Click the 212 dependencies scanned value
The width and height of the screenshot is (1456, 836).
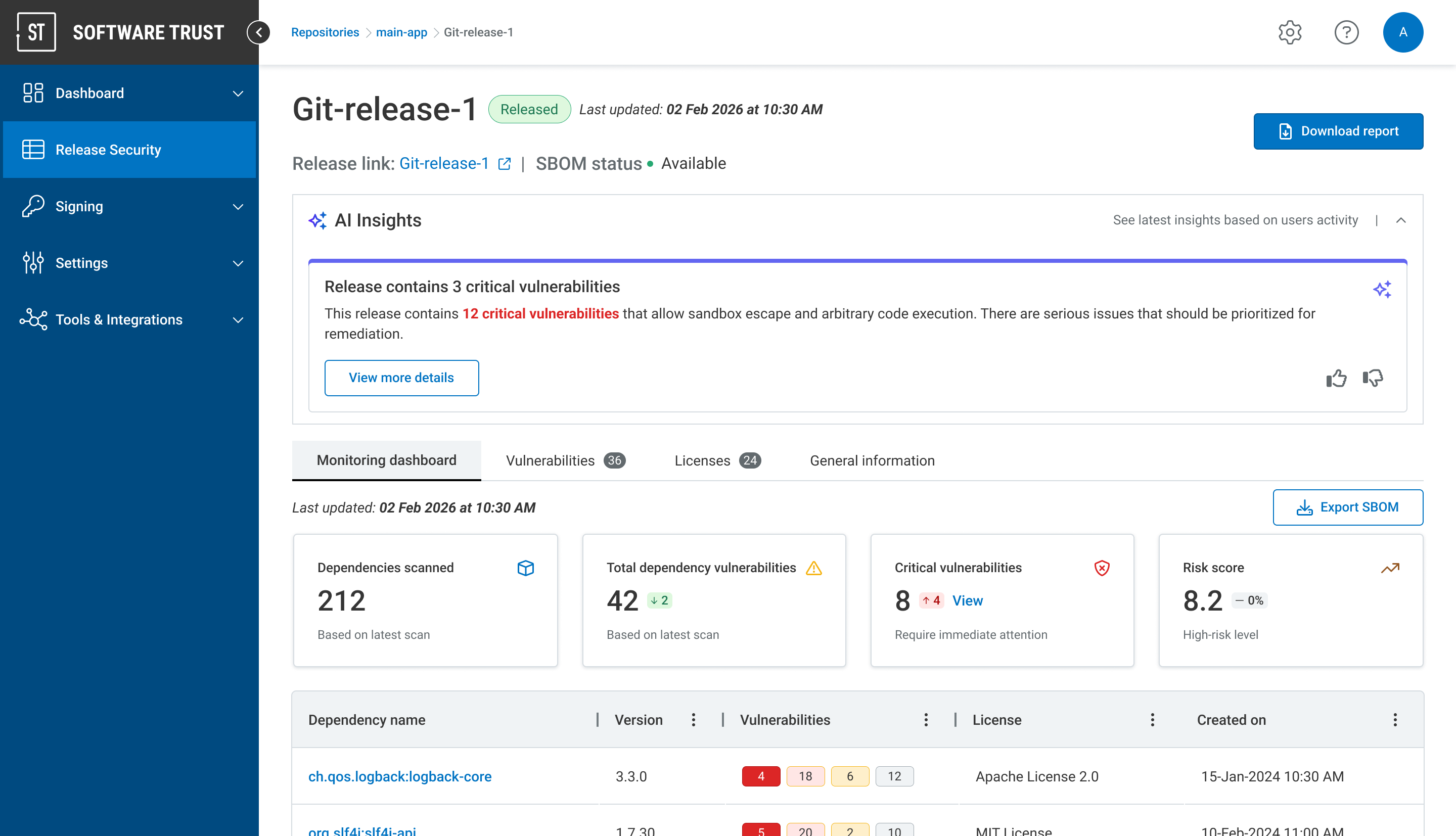coord(341,600)
